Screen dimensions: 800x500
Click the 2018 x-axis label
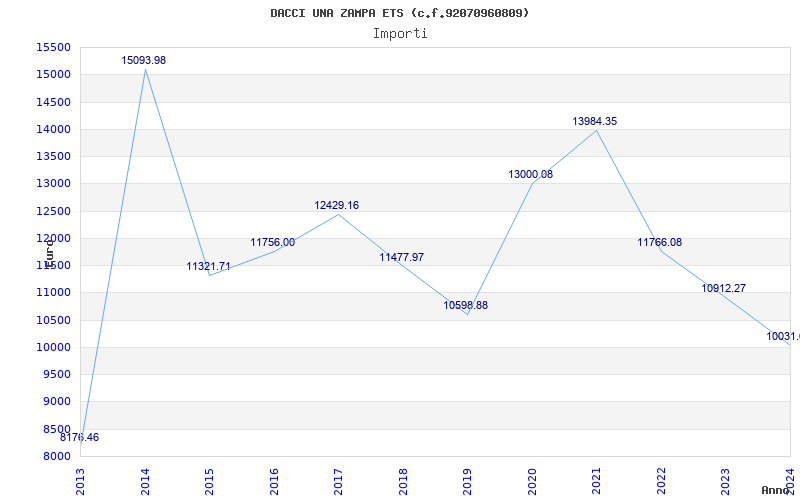403,481
